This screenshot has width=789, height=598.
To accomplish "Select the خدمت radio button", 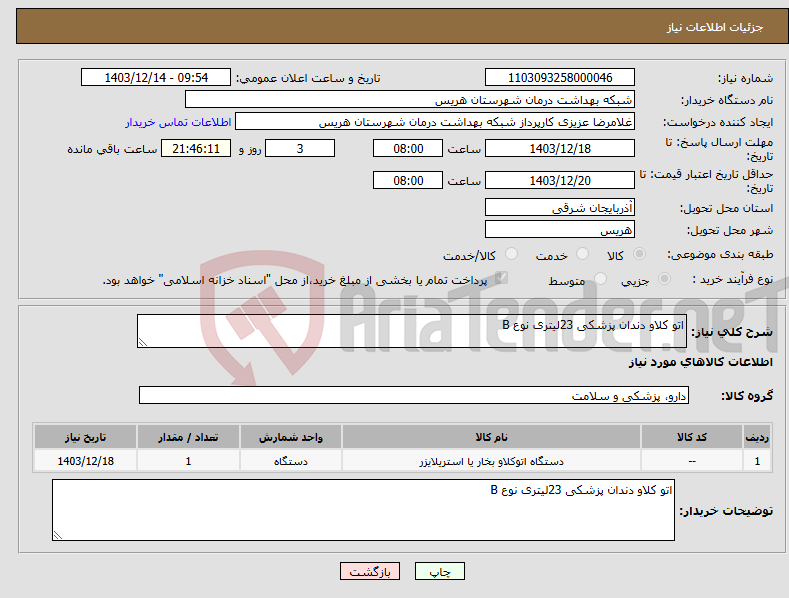I will pyautogui.click(x=582, y=254).
